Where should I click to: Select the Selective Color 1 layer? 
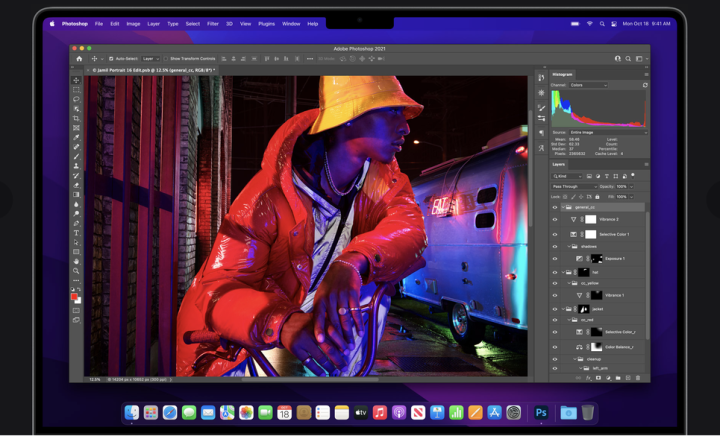(x=611, y=234)
